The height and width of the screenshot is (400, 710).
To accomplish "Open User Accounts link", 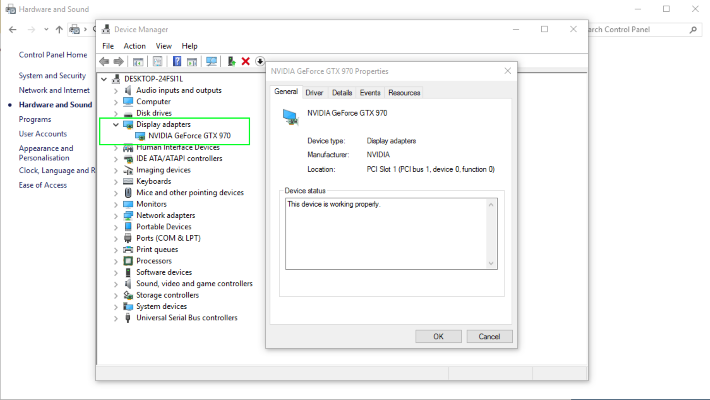I will click(43, 134).
